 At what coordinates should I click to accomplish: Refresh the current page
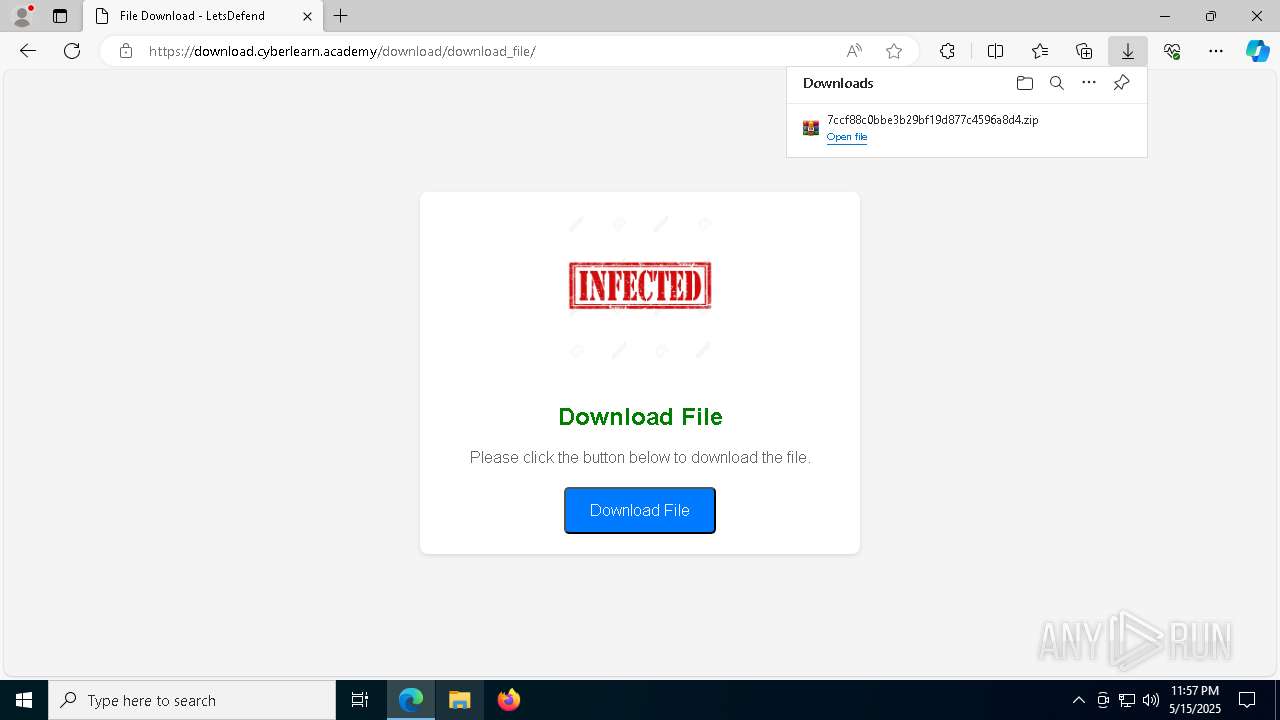72,51
